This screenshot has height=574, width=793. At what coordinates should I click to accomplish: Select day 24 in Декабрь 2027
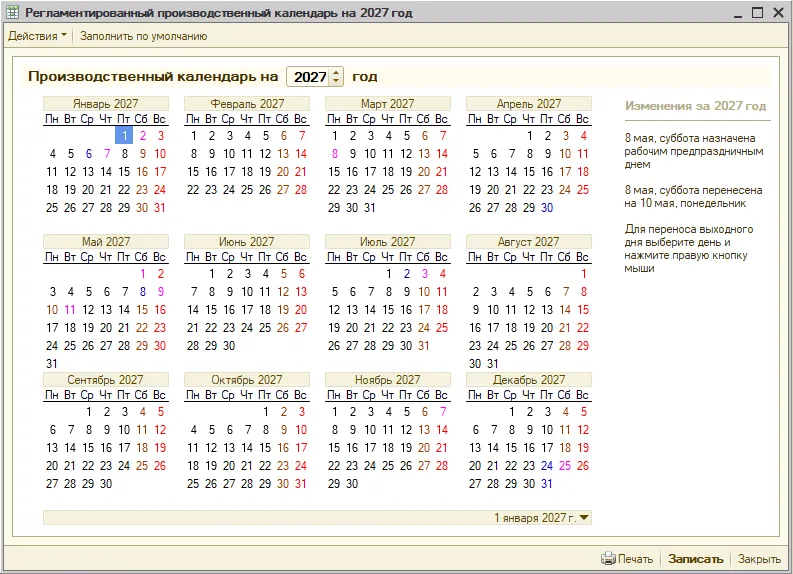tap(547, 466)
